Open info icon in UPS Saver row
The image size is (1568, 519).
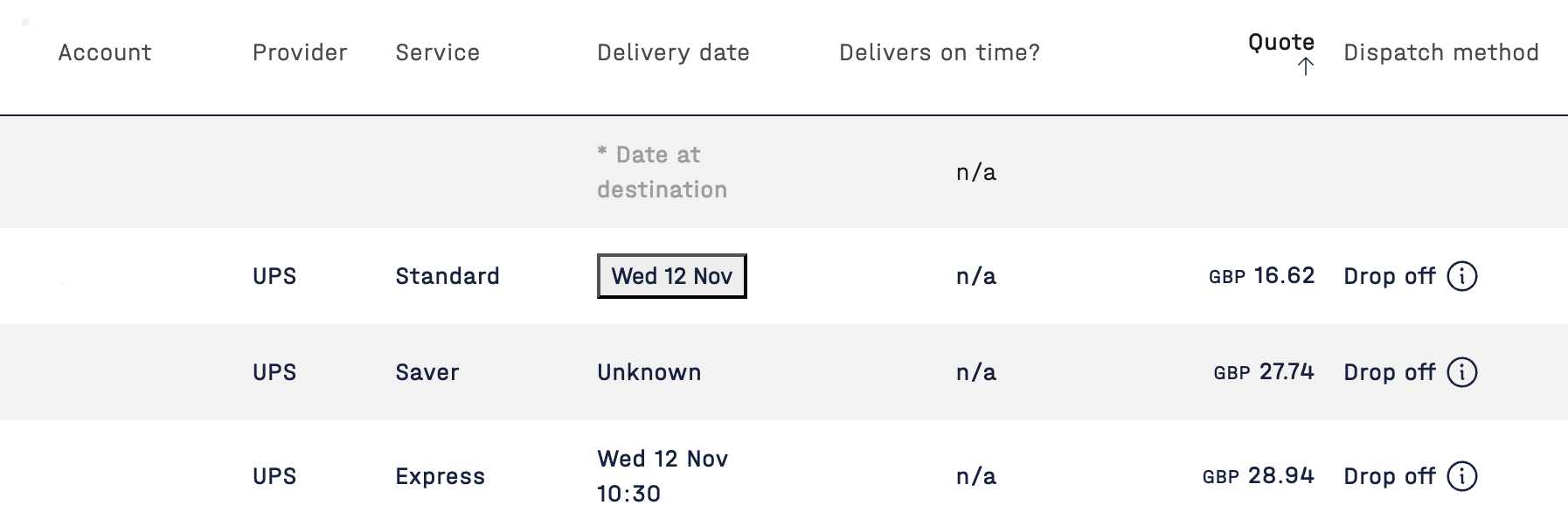(1462, 372)
